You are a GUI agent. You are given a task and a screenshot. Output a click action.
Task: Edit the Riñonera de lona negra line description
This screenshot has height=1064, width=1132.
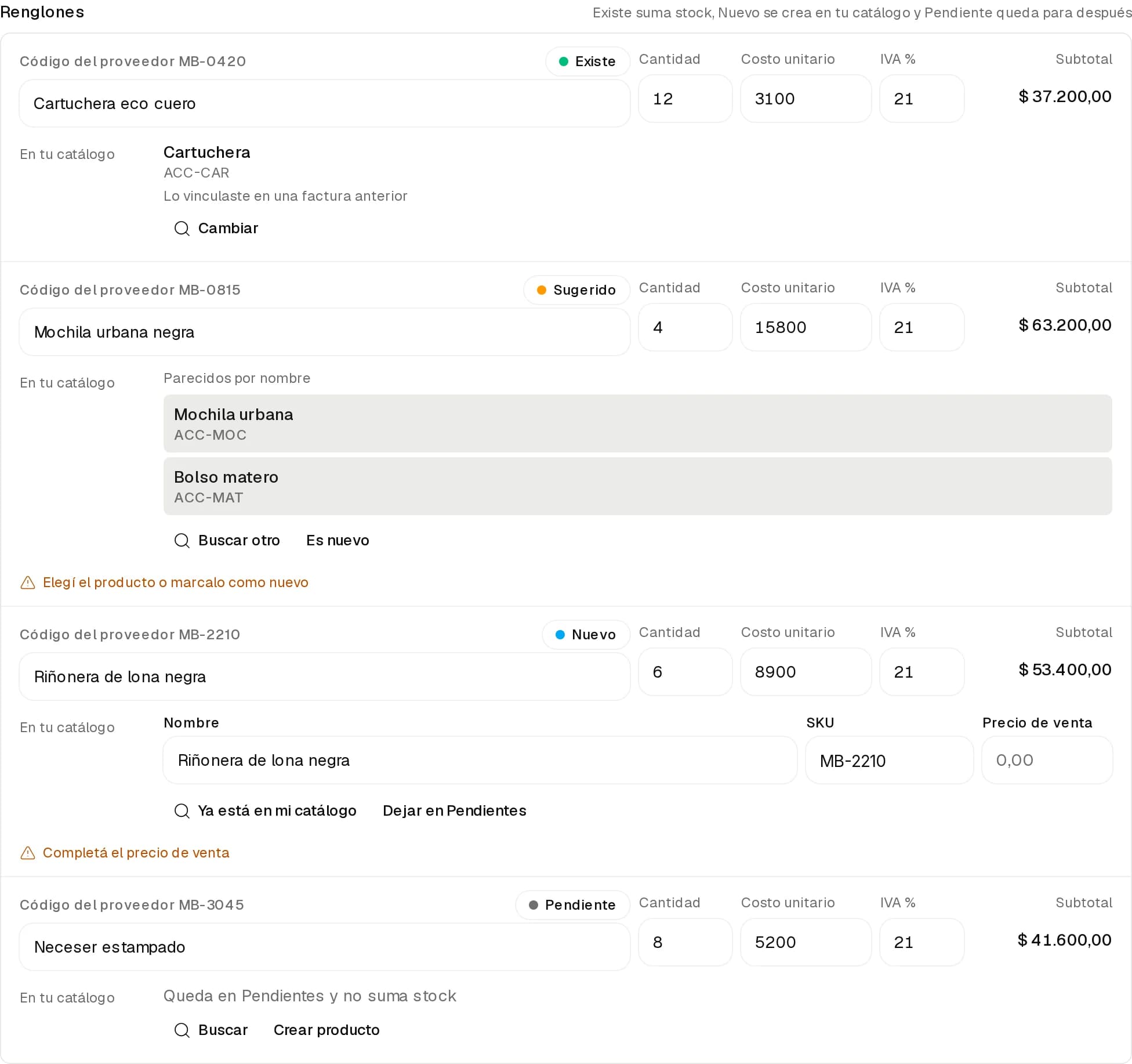point(325,676)
